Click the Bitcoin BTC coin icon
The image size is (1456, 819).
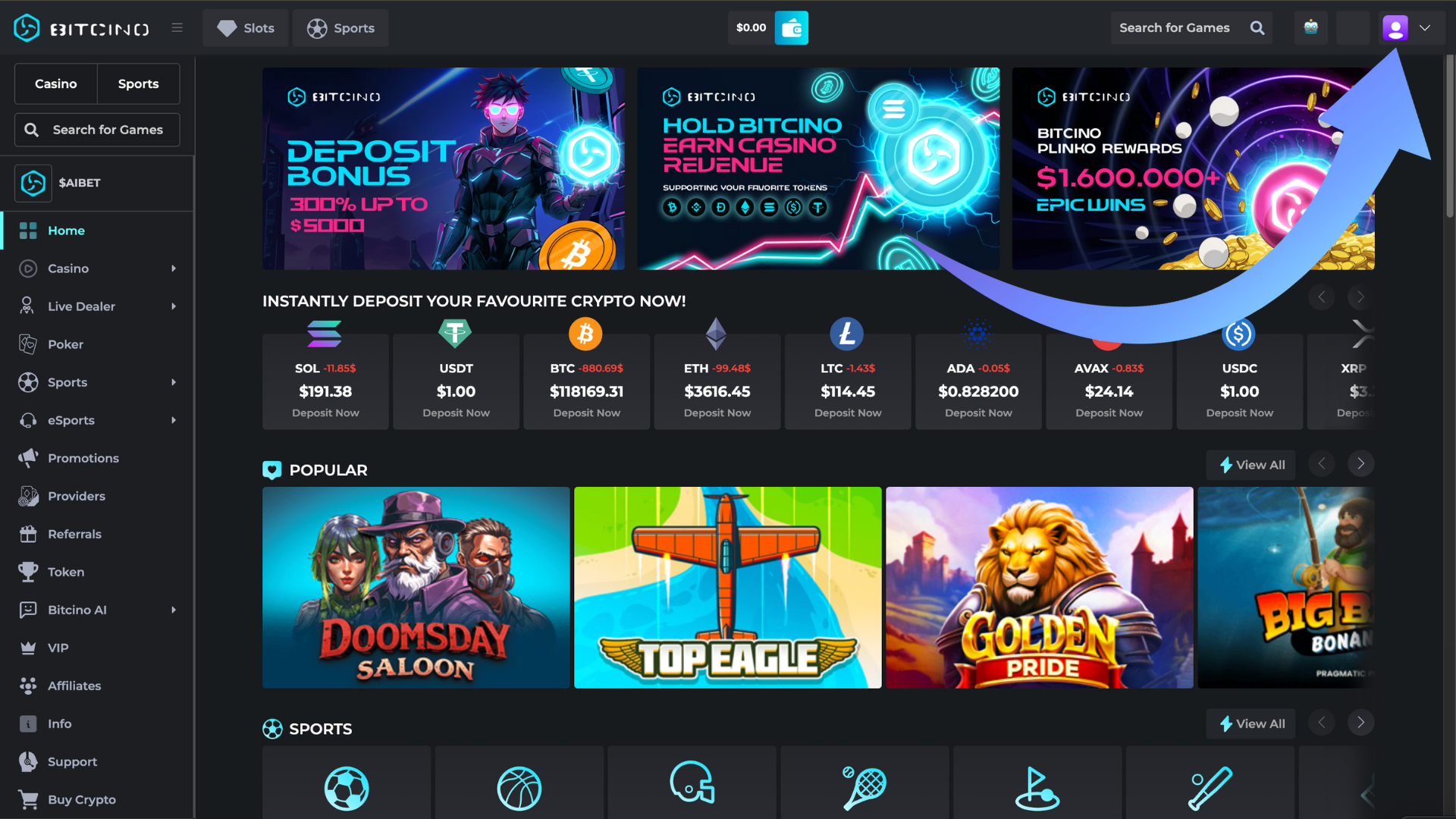(585, 334)
